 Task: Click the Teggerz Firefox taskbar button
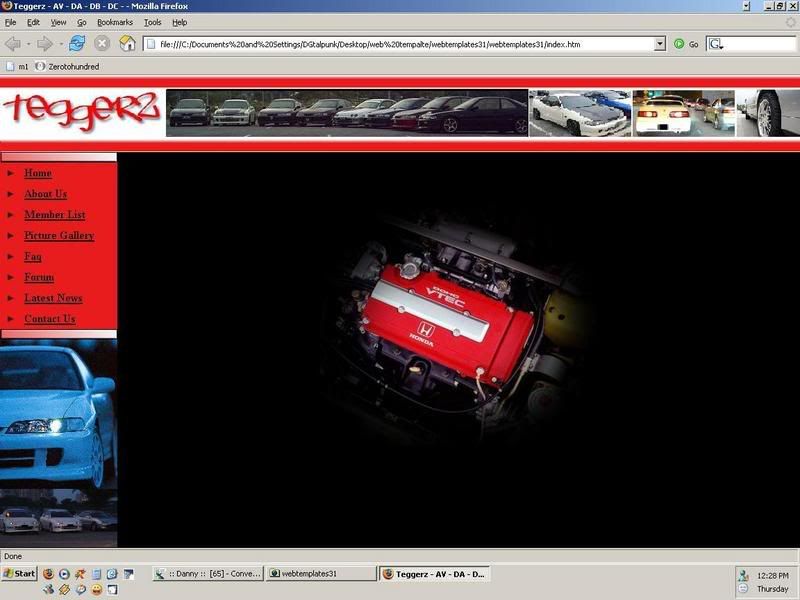435,574
